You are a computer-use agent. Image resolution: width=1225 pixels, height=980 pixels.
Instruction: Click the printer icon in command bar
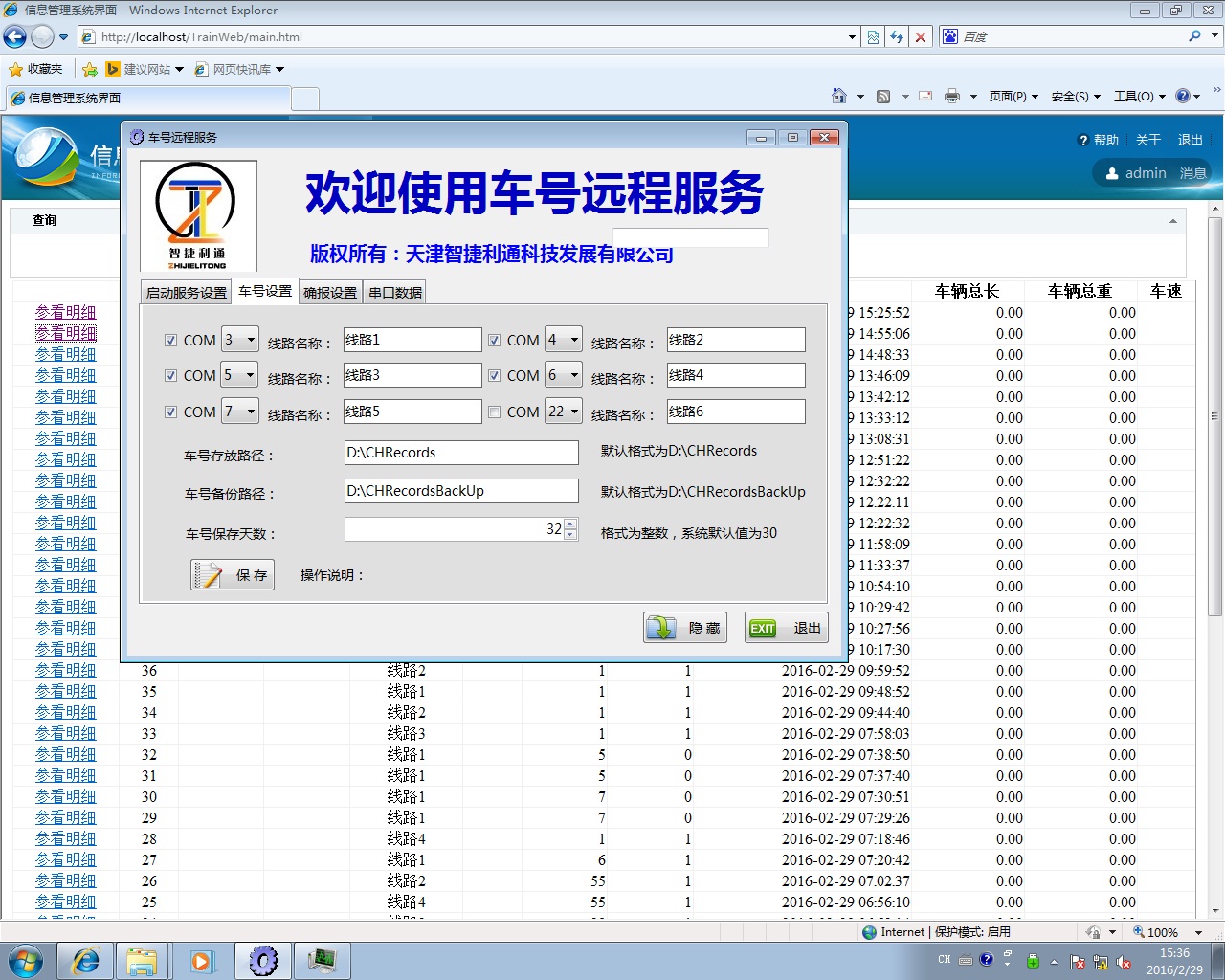pyautogui.click(x=951, y=96)
